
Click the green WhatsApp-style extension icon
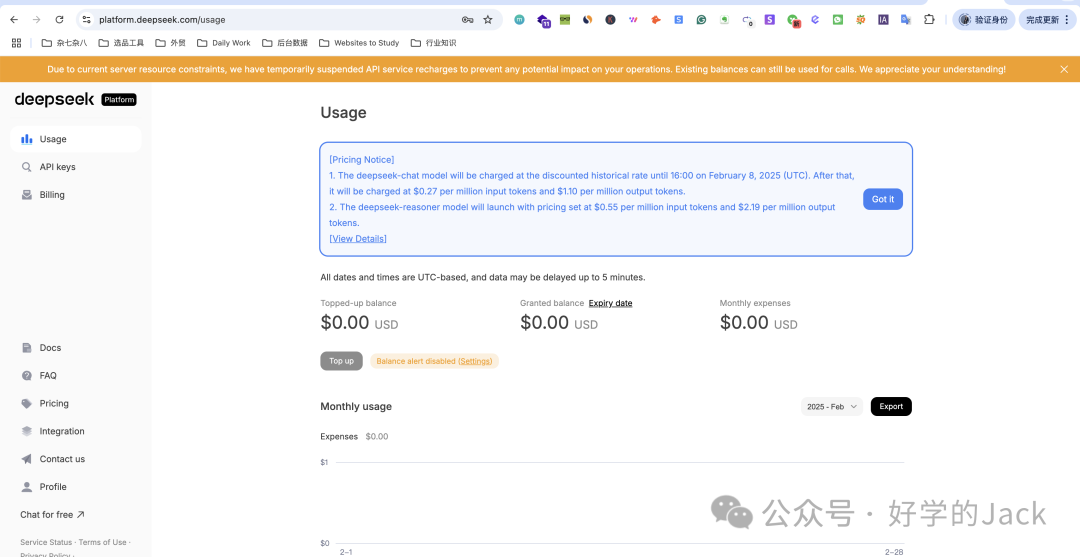click(x=838, y=20)
